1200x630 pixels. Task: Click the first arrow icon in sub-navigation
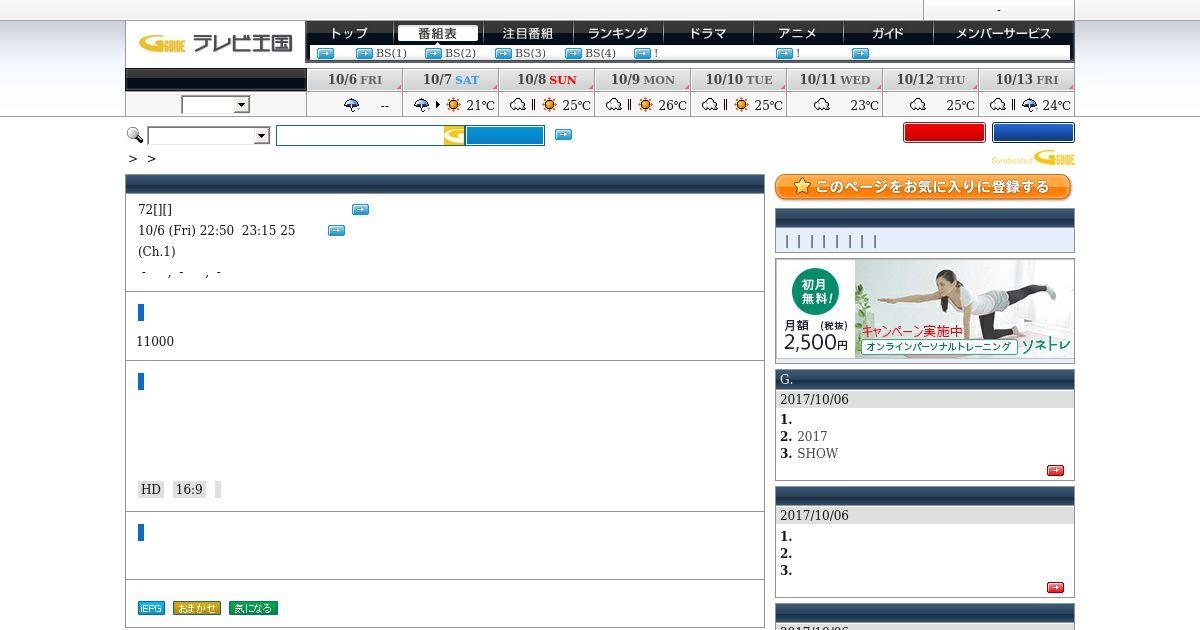325,54
